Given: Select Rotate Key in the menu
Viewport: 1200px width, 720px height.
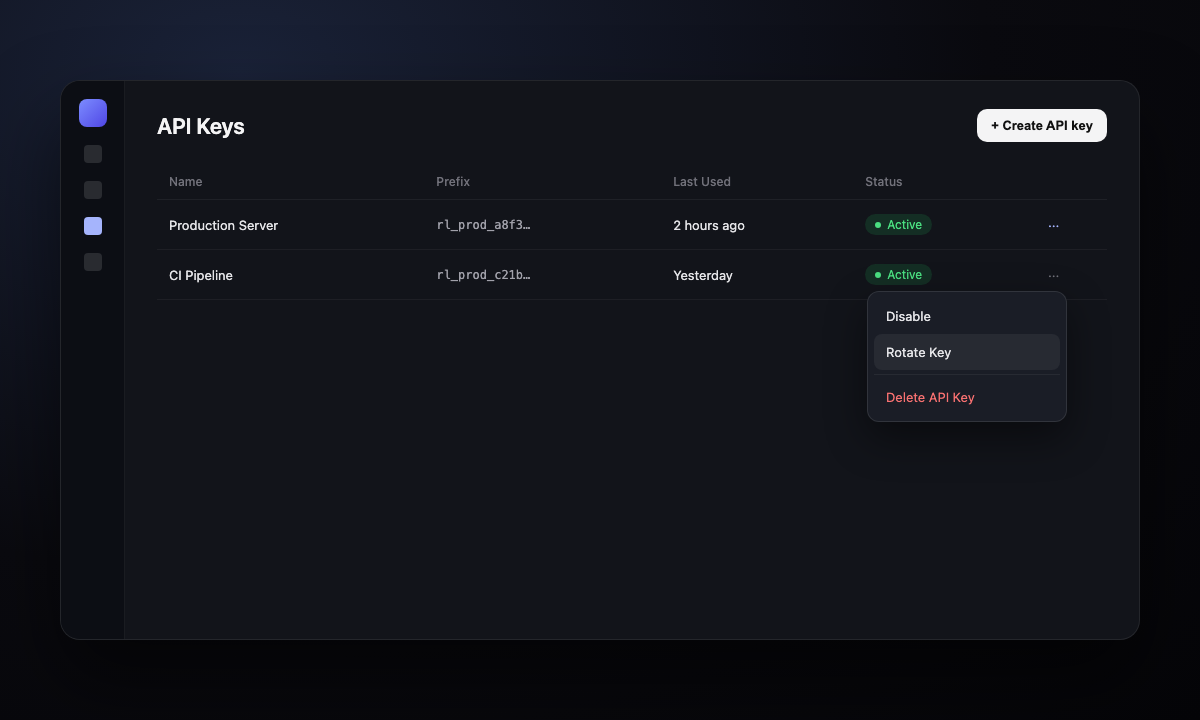Looking at the screenshot, I should point(966,352).
